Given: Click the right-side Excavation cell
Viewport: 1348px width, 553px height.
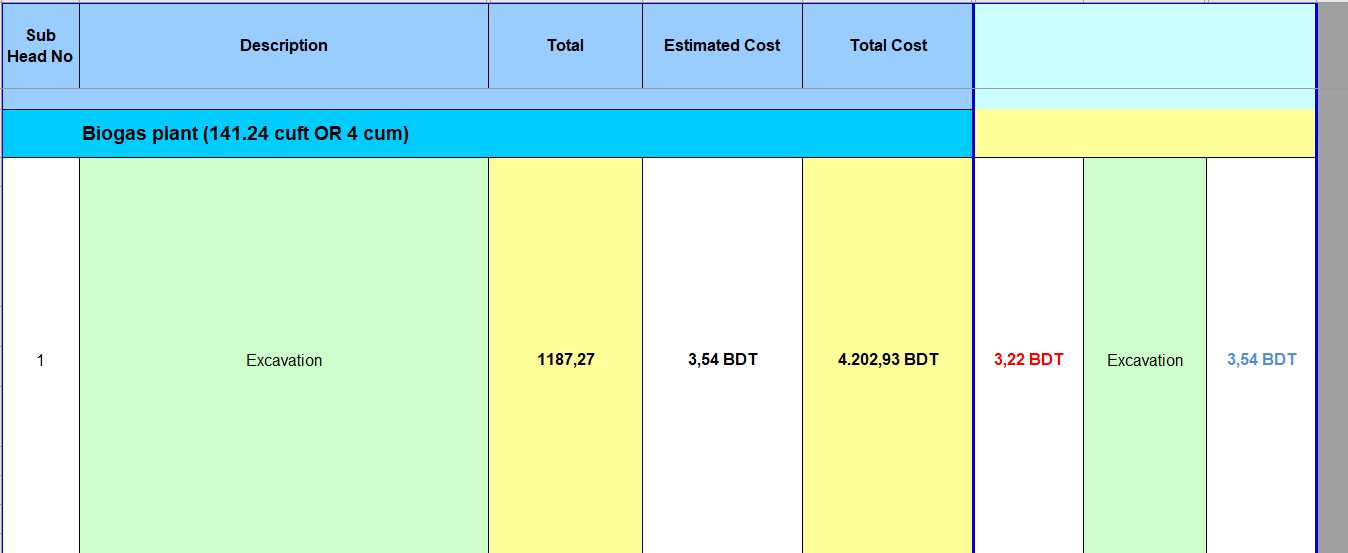Looking at the screenshot, I should [1144, 360].
